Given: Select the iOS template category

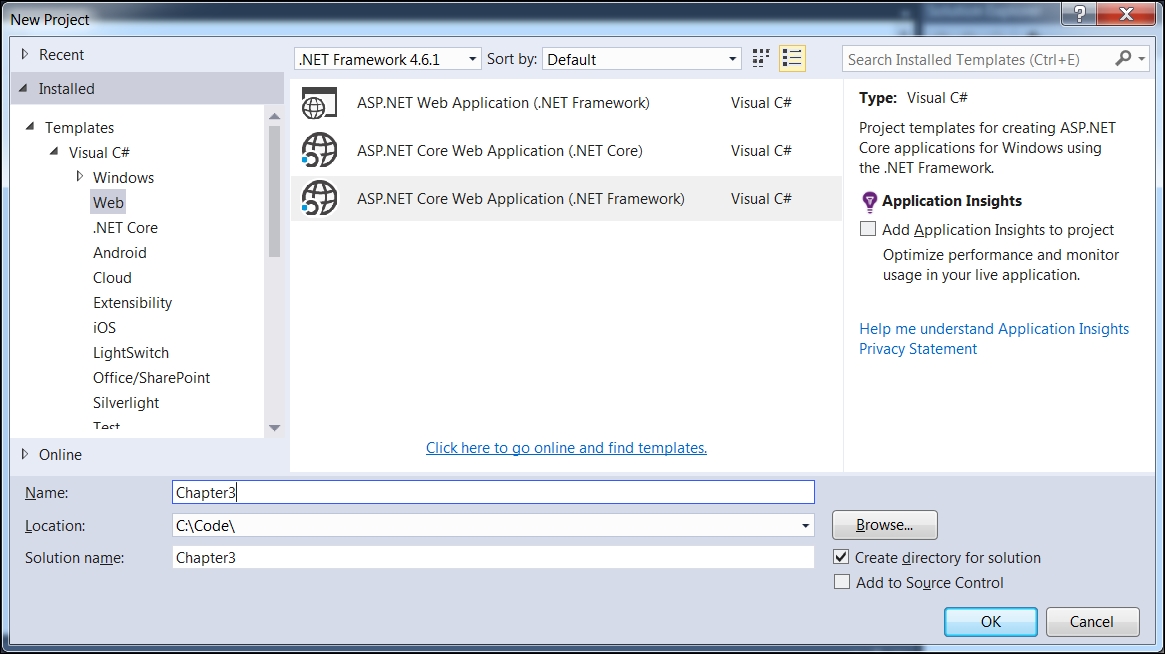Looking at the screenshot, I should pos(105,328).
